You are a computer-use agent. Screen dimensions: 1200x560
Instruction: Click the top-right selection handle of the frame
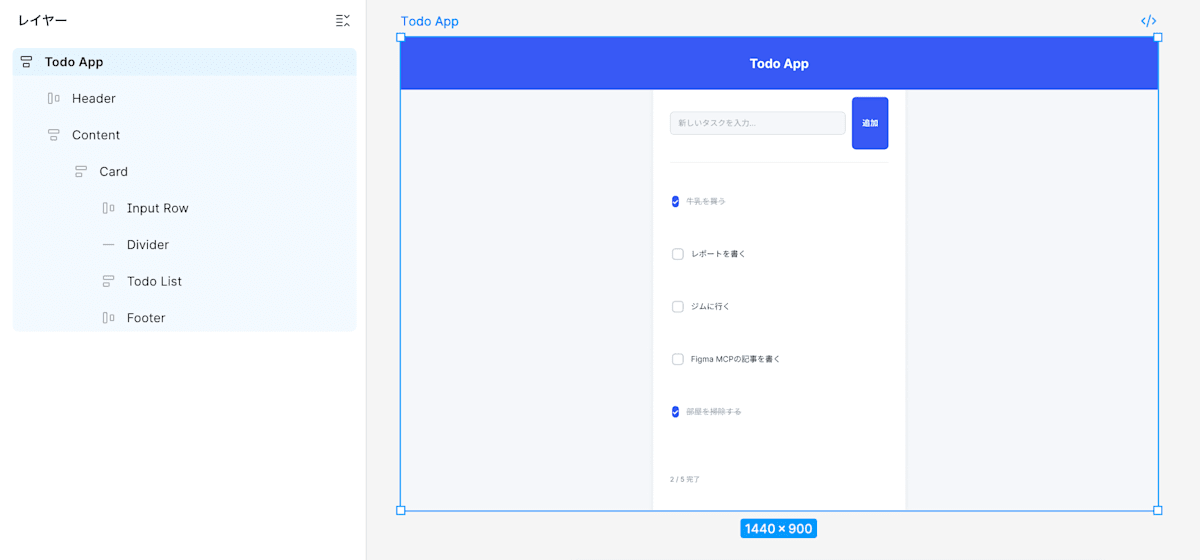click(x=1158, y=37)
